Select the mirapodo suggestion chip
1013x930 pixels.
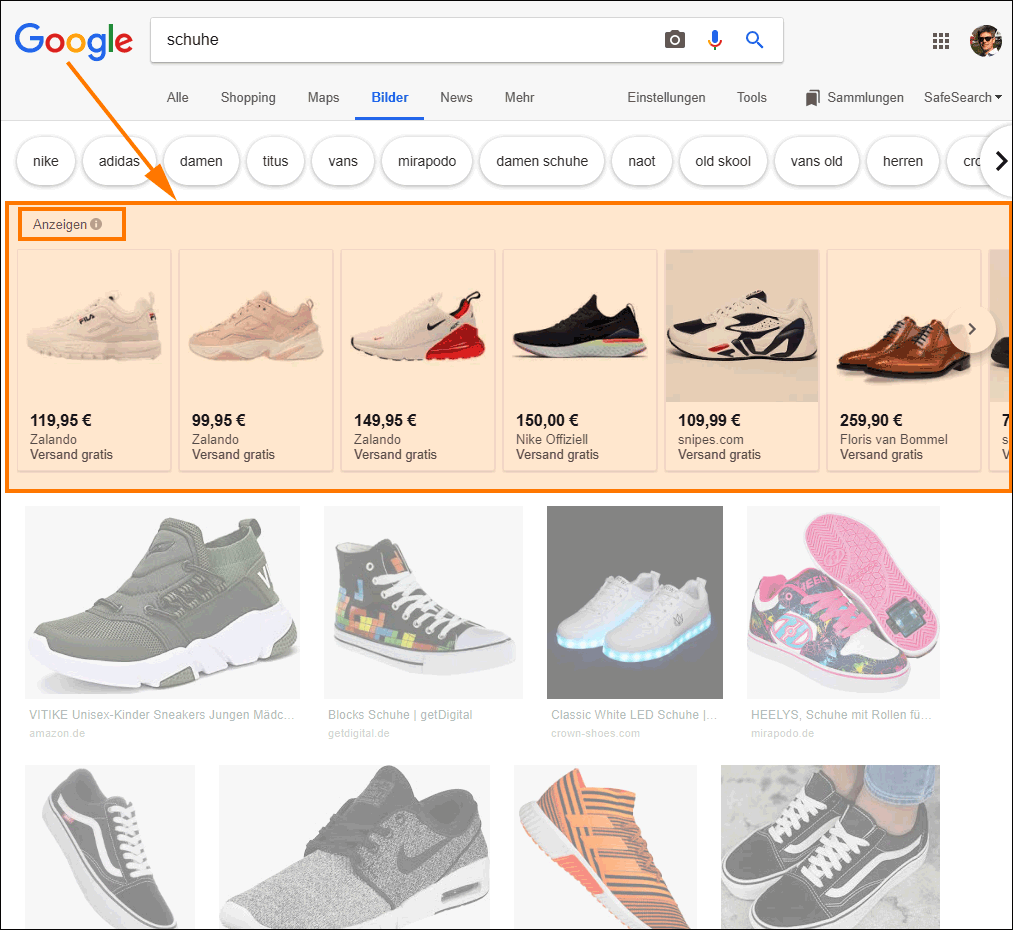coord(427,161)
